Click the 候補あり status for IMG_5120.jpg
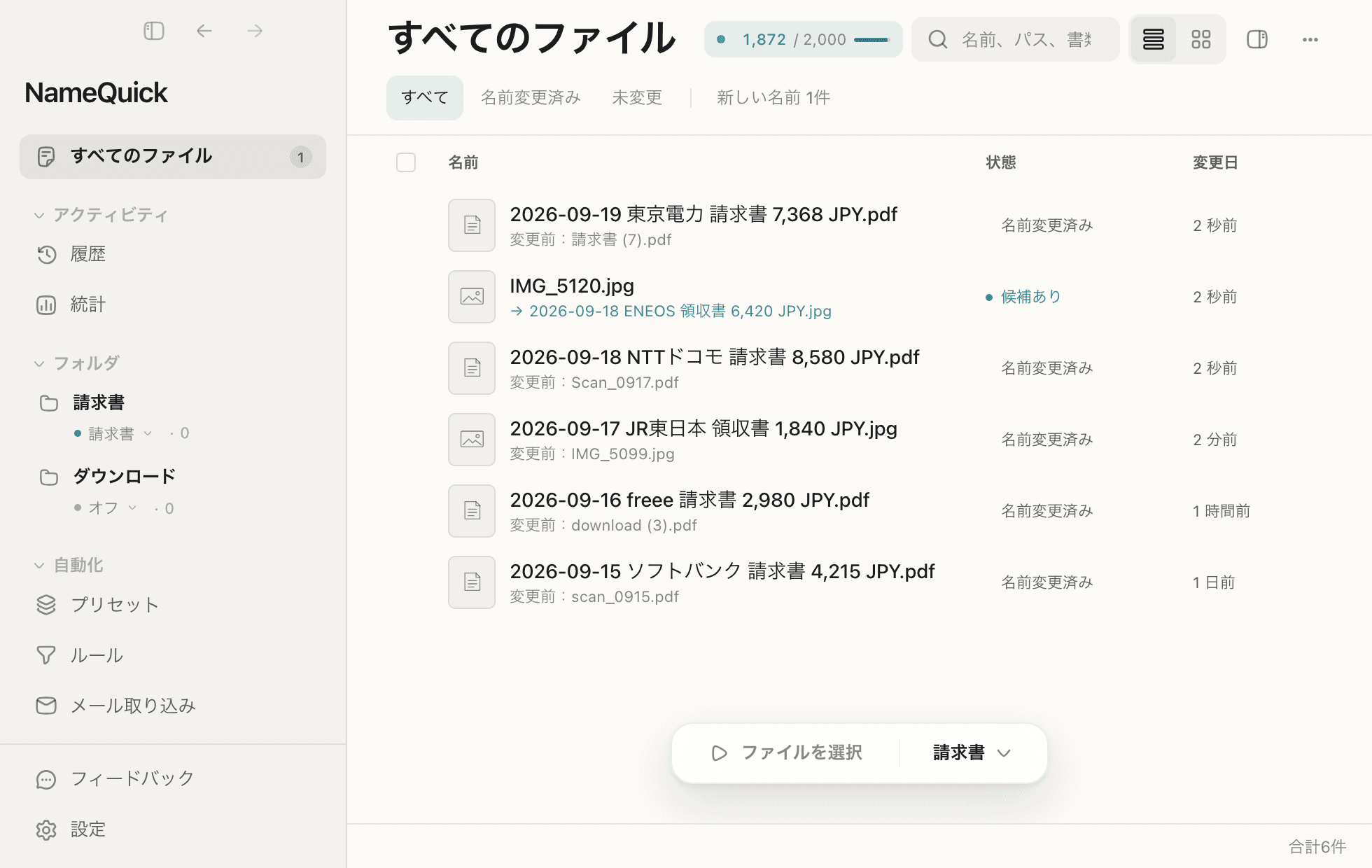The image size is (1372, 868). (x=1023, y=297)
